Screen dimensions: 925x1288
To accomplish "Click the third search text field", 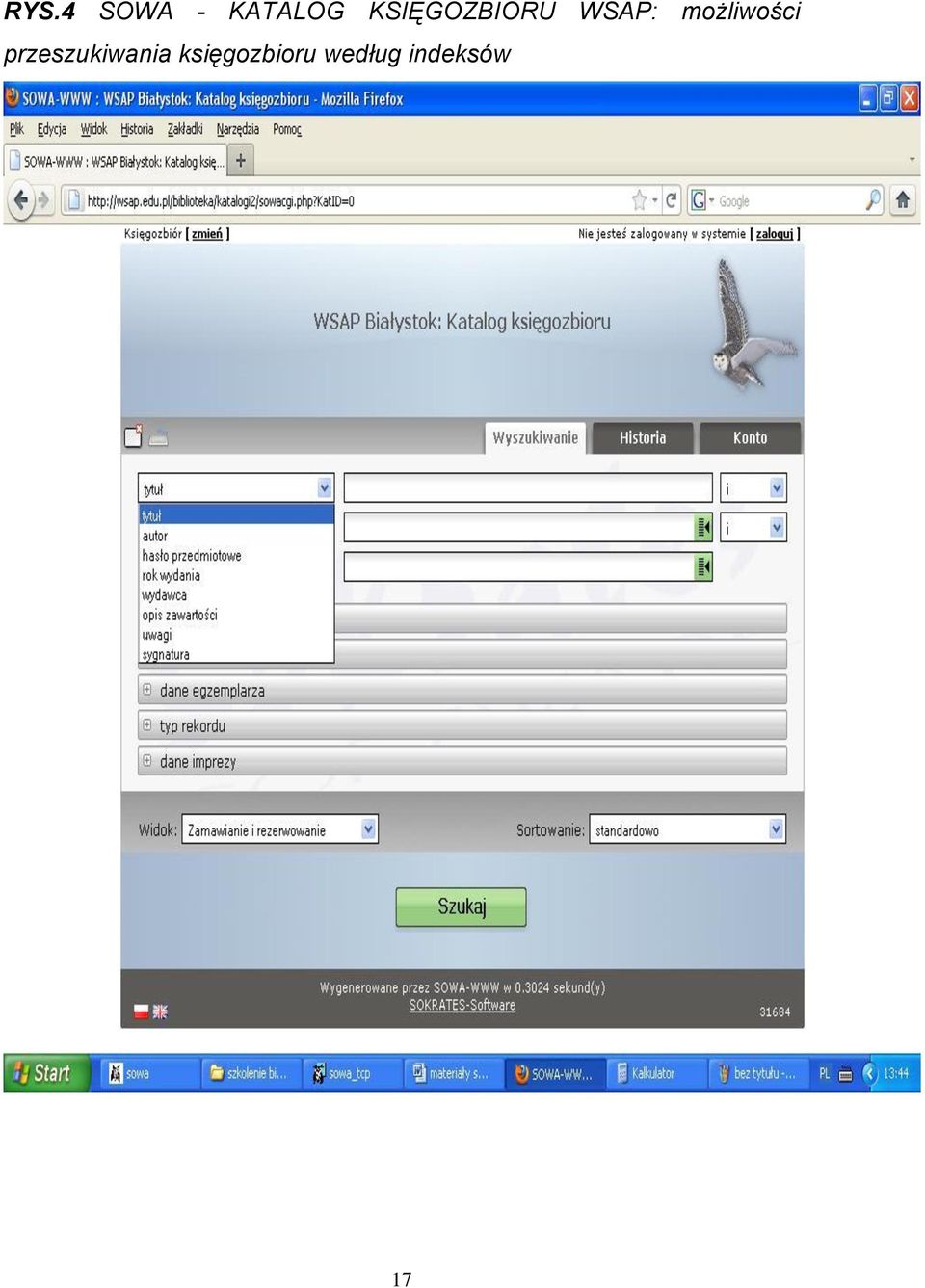I will point(519,566).
